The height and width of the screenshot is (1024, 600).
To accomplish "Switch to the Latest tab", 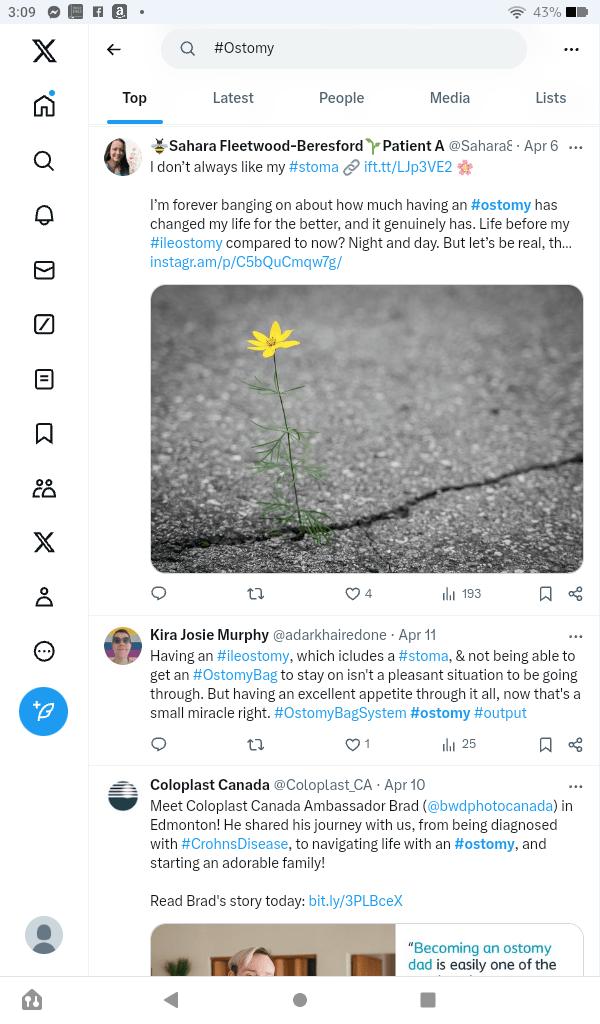I will pos(233,98).
